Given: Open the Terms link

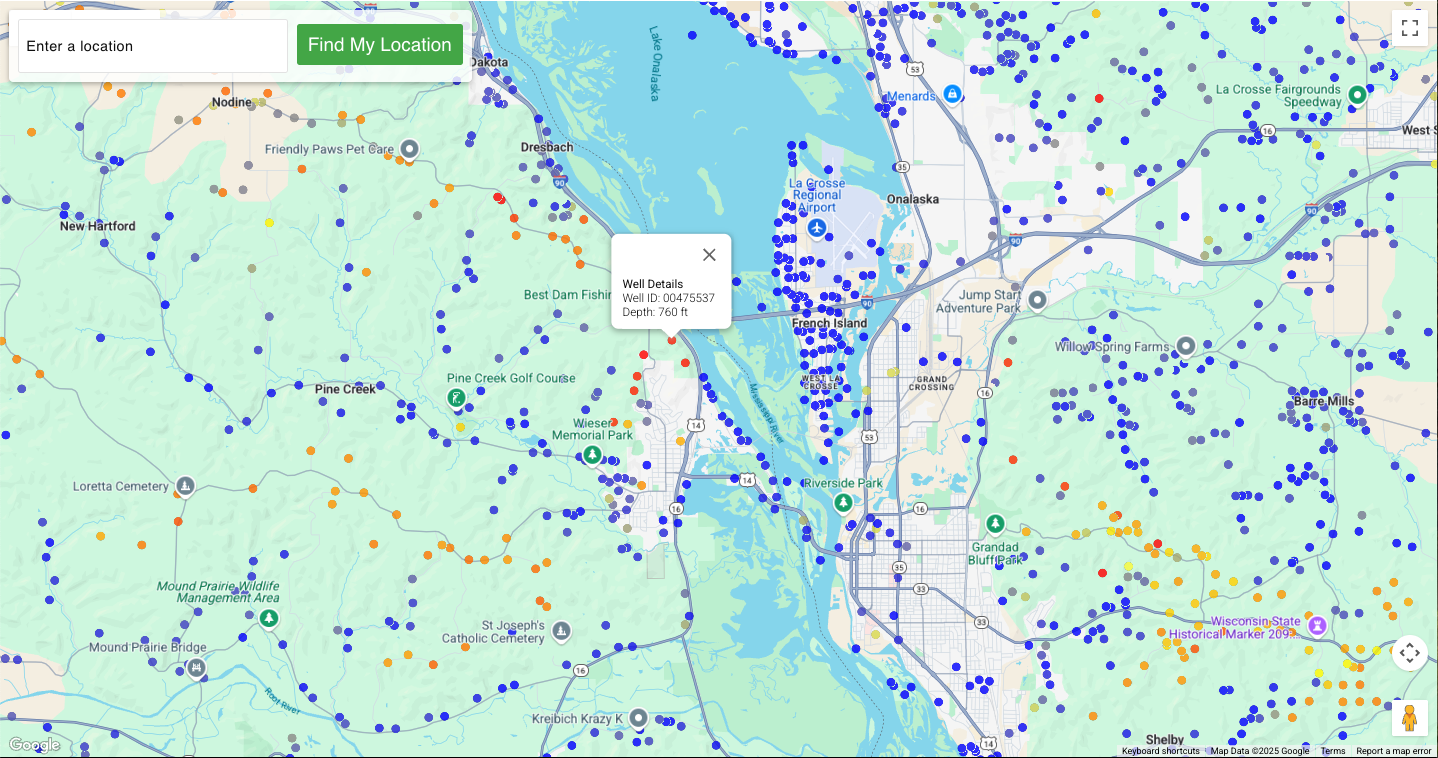Looking at the screenshot, I should click(x=1332, y=750).
